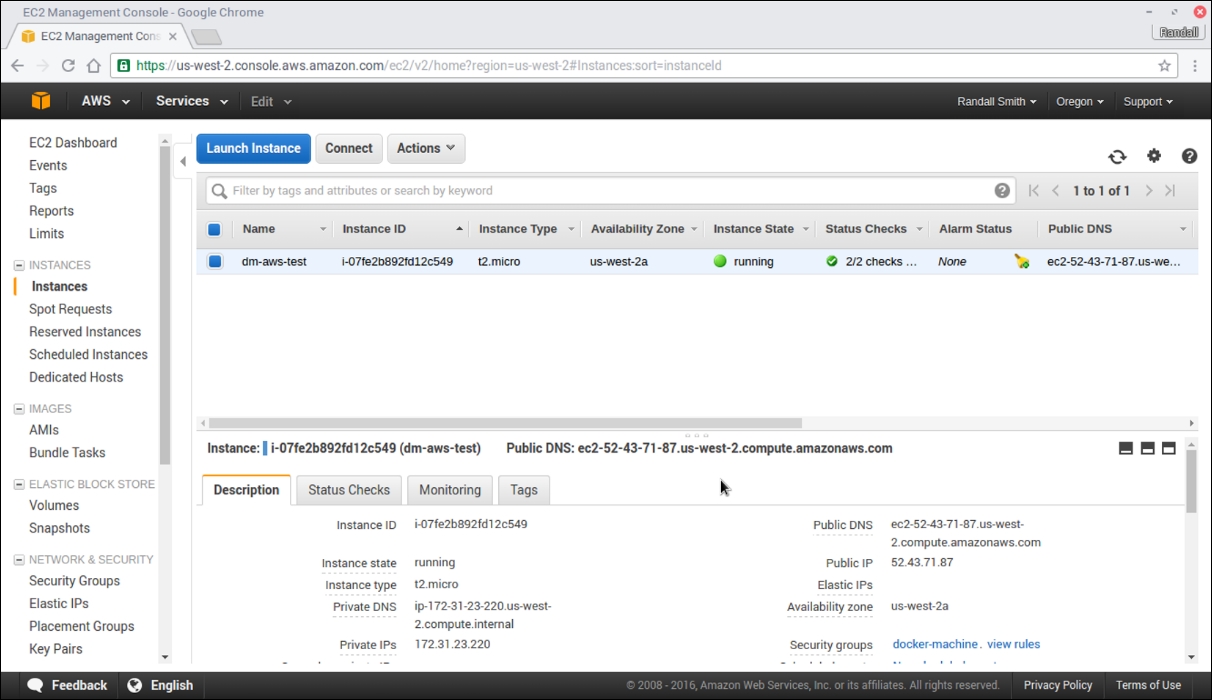
Task: Open the AWS dropdown in the top bar
Action: click(106, 101)
